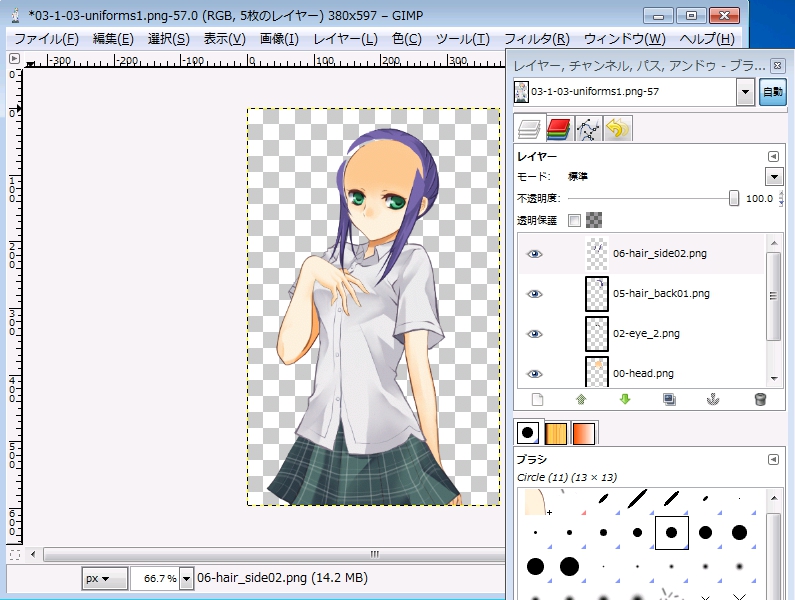The height and width of the screenshot is (600, 795).
Task: Raise the layer with green up arrow
Action: pyautogui.click(x=581, y=400)
